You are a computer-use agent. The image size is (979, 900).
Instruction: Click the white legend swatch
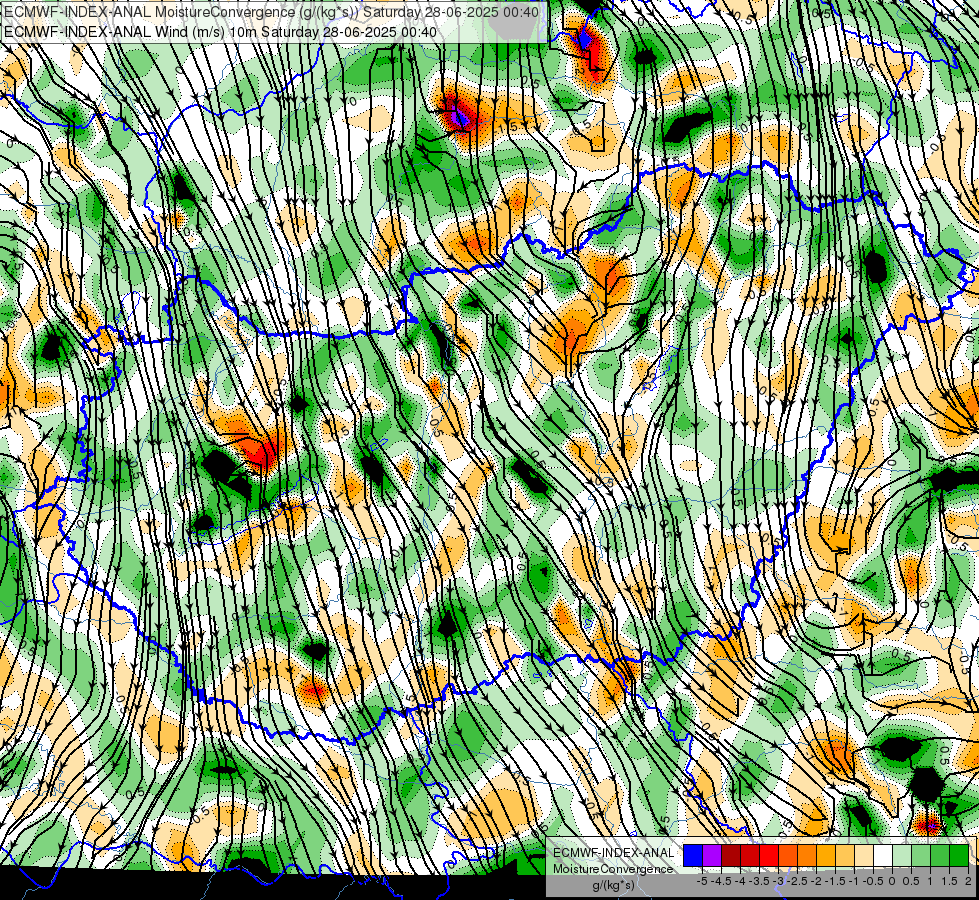pyautogui.click(x=883, y=855)
